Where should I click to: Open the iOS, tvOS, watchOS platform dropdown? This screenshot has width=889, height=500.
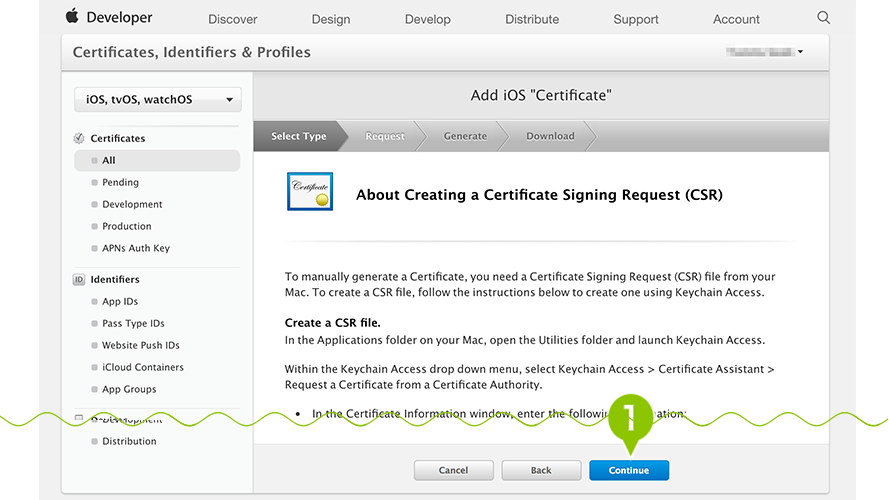[x=158, y=100]
